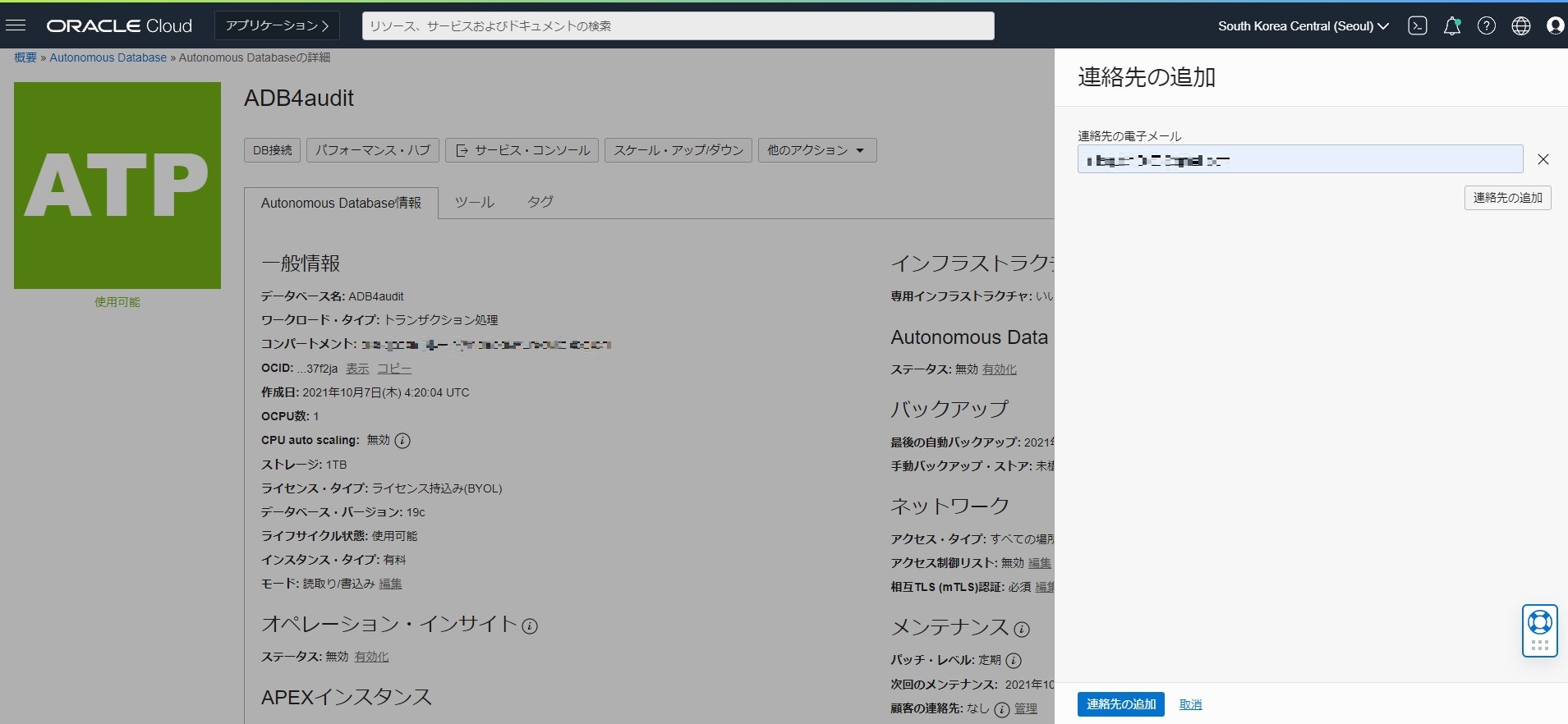Switch to Autonomous Database情報 tab
Viewport: 1568px width, 724px height.
[341, 203]
